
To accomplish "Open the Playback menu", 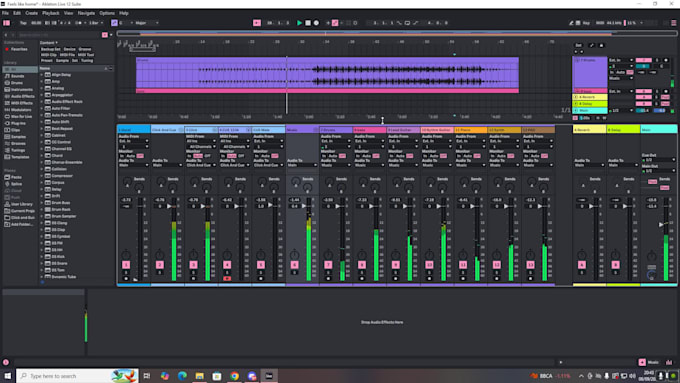I will click(51, 13).
